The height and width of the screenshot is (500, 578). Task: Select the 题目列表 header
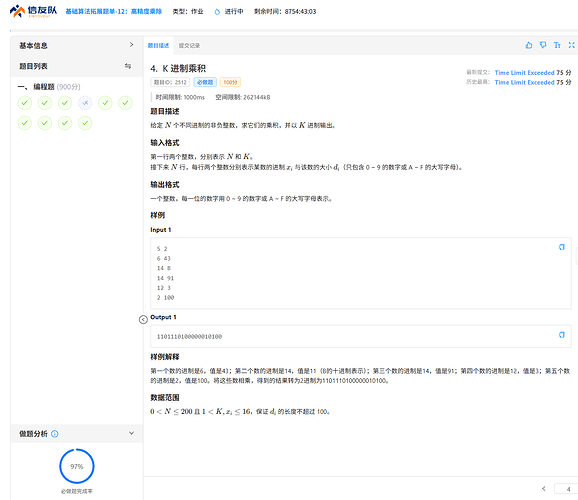33,66
